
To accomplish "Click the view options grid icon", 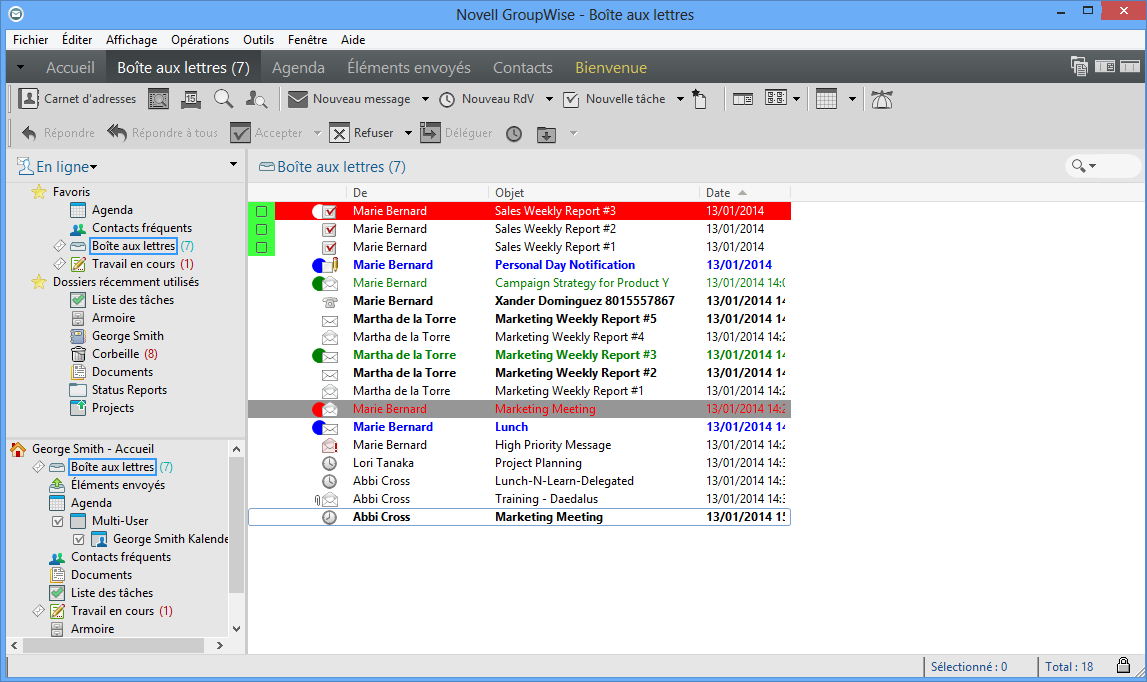I will (x=775, y=98).
